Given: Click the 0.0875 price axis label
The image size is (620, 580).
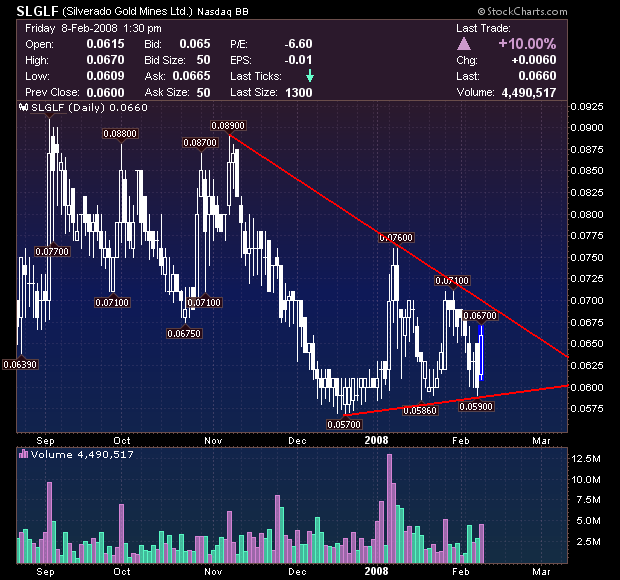Looking at the screenshot, I should [587, 149].
